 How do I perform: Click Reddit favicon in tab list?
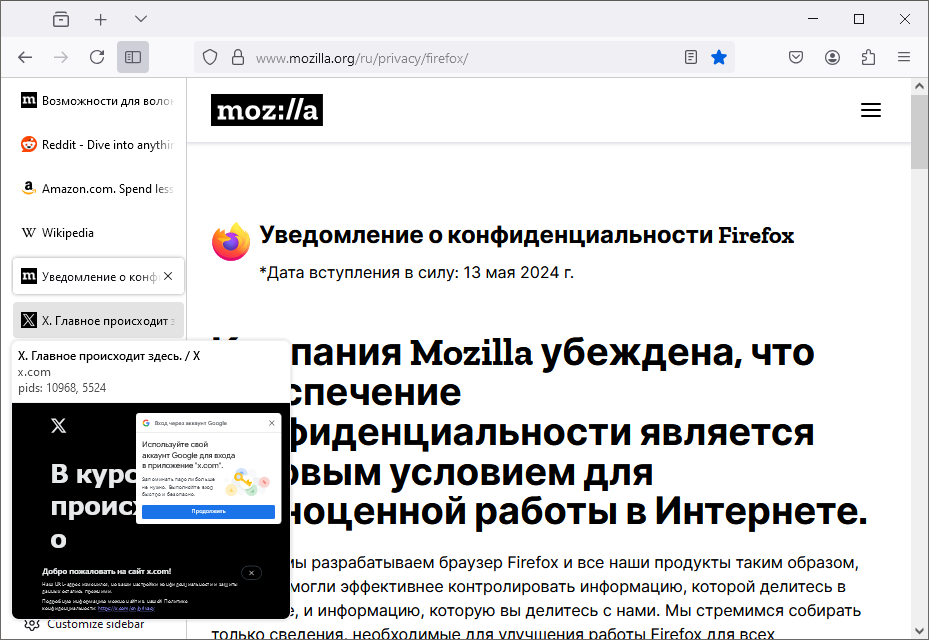pos(28,144)
